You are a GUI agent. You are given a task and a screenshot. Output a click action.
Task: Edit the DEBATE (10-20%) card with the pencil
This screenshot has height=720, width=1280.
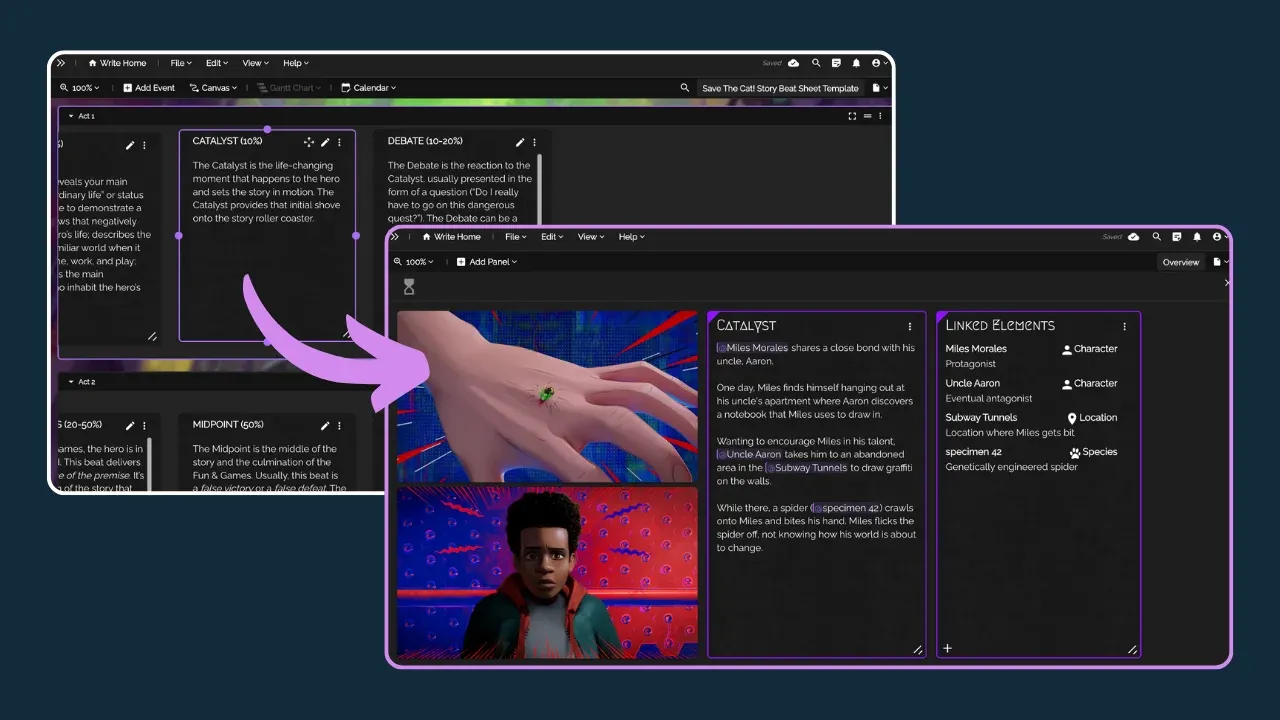click(520, 142)
